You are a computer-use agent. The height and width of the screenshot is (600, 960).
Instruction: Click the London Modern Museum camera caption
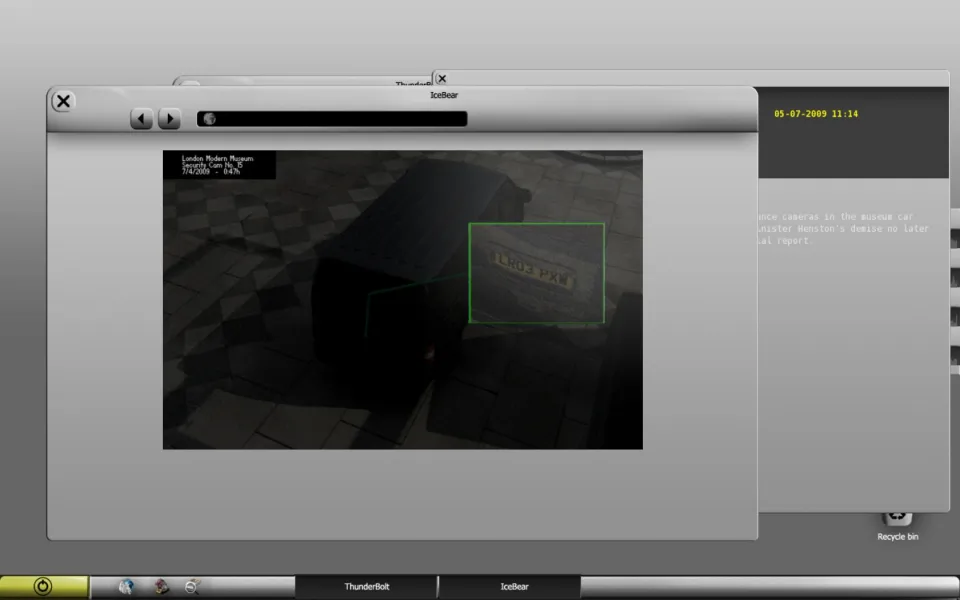218,165
